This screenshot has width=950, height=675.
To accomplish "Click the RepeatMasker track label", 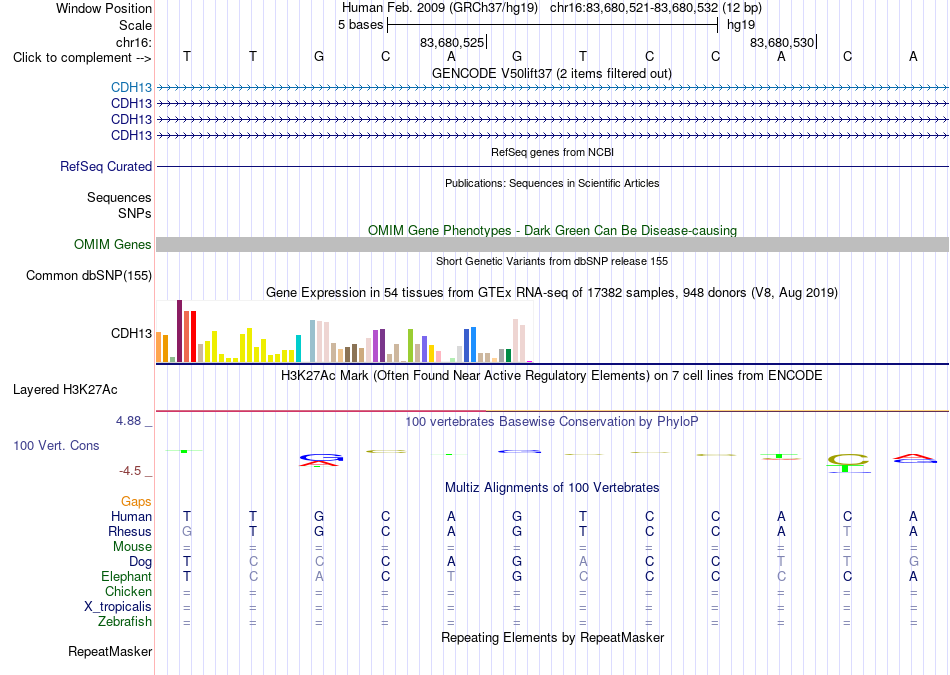I will click(110, 652).
